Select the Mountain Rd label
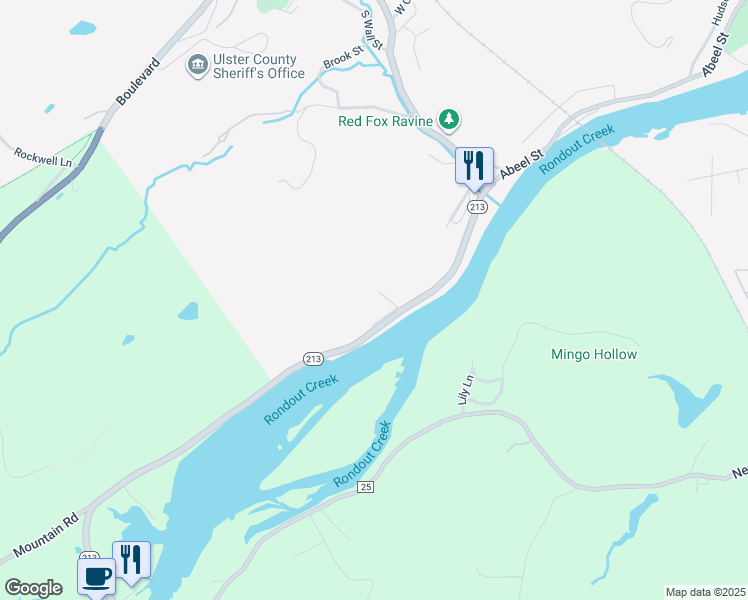 (x=46, y=535)
